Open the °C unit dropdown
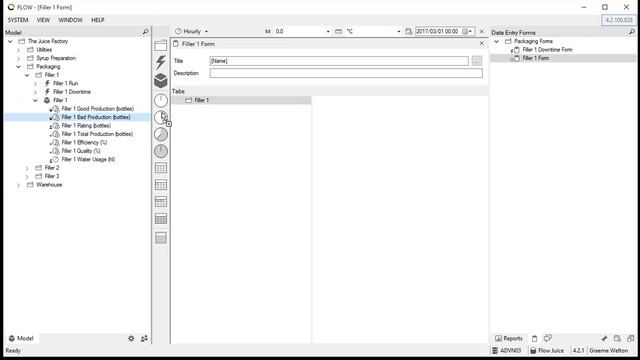Viewport: 640px width, 360px height. 399,31
